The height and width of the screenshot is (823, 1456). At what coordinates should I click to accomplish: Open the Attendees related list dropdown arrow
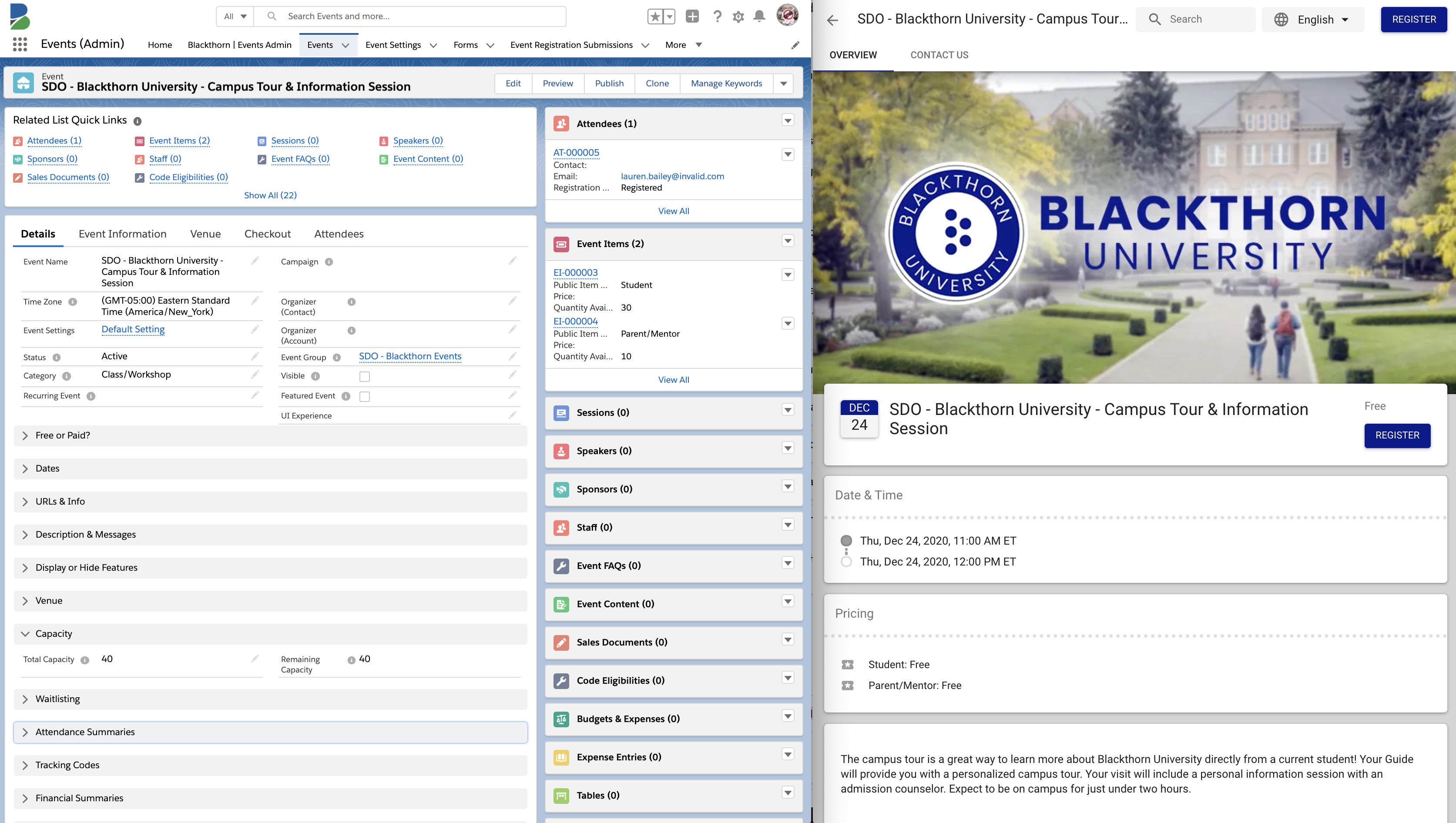(787, 120)
